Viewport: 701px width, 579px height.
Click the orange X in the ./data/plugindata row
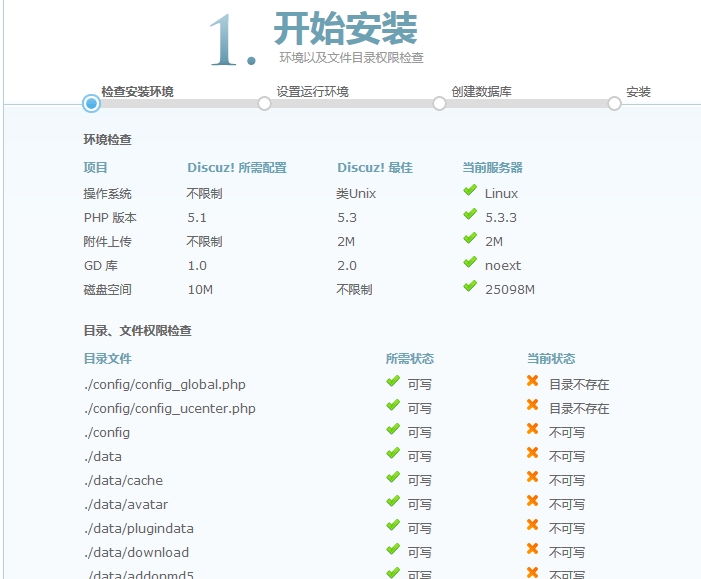pos(532,524)
